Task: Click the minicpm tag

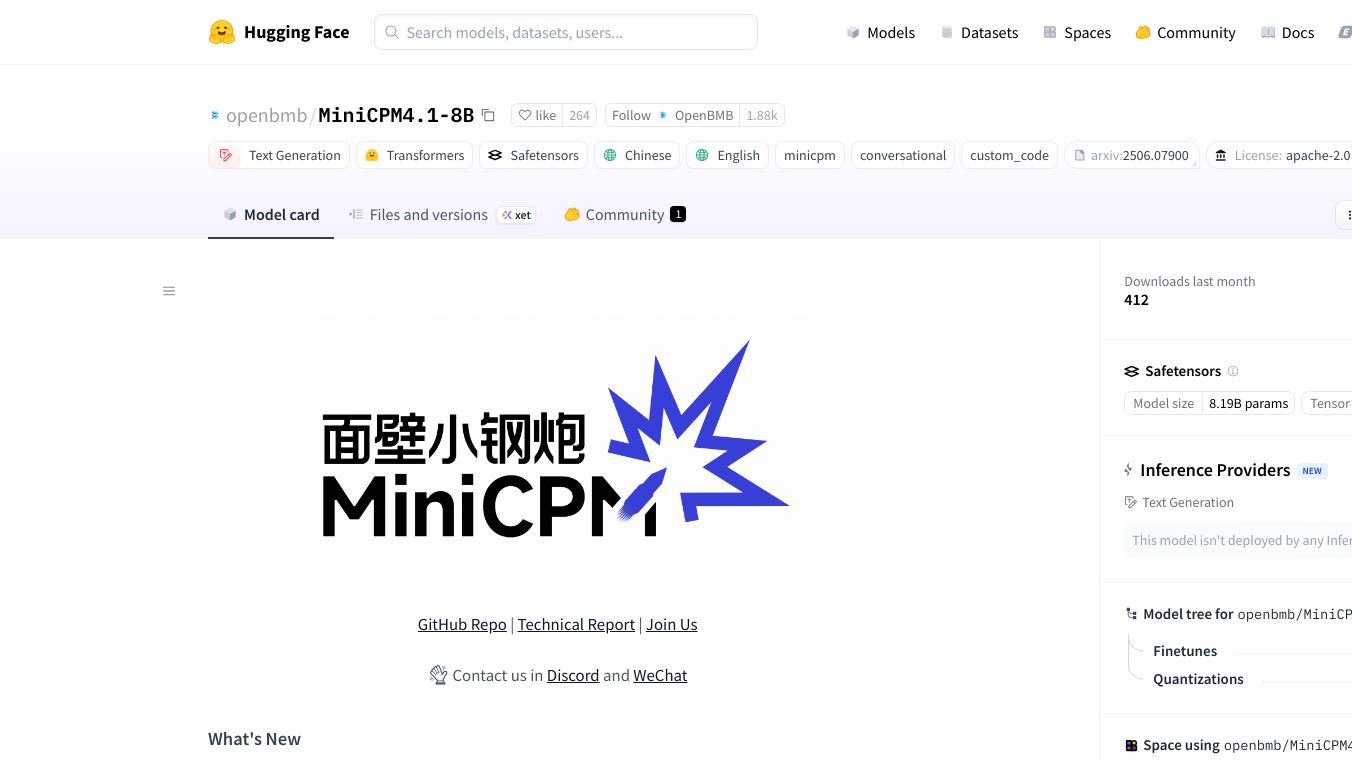Action: pos(810,155)
